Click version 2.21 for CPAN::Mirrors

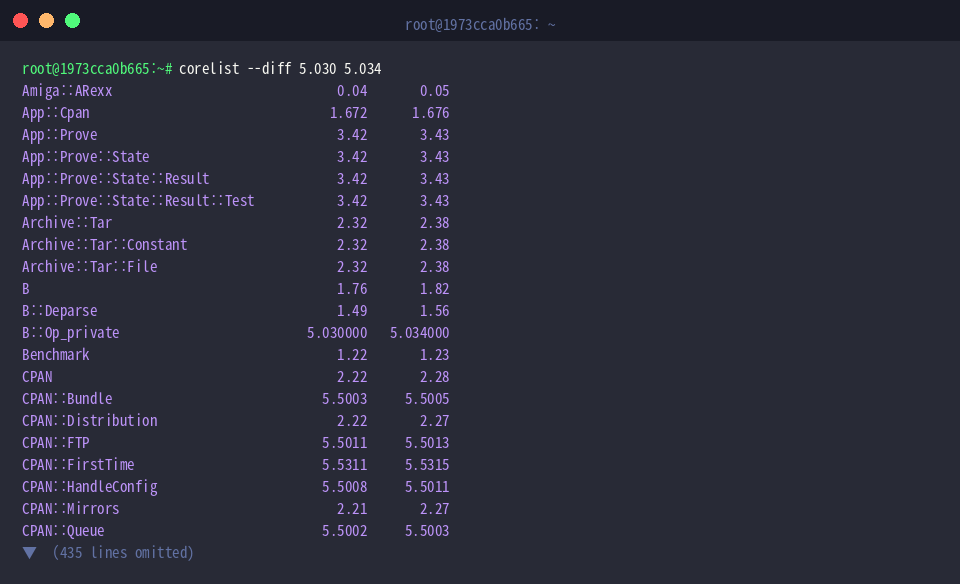point(352,509)
